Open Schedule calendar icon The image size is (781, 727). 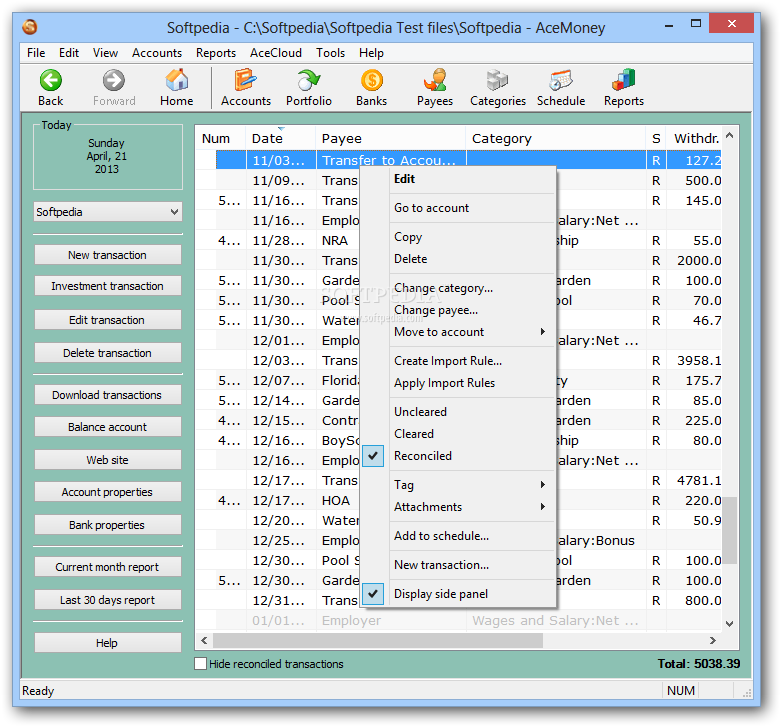(561, 80)
